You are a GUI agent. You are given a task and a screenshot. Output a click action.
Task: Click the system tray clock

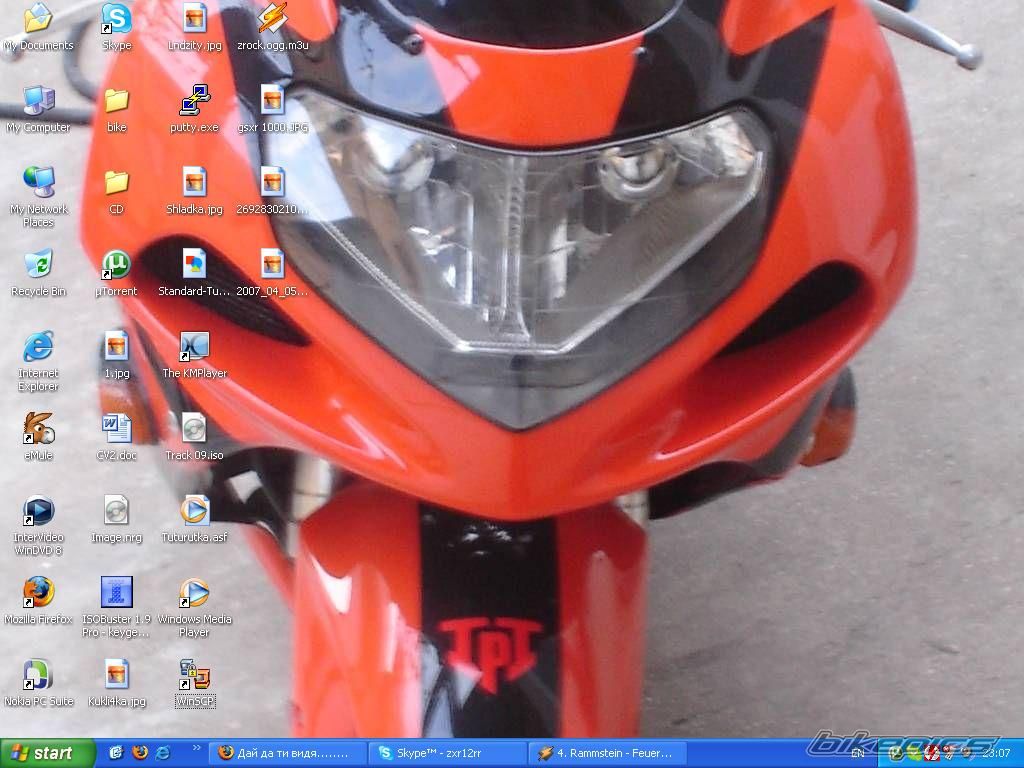pyautogui.click(x=995, y=753)
